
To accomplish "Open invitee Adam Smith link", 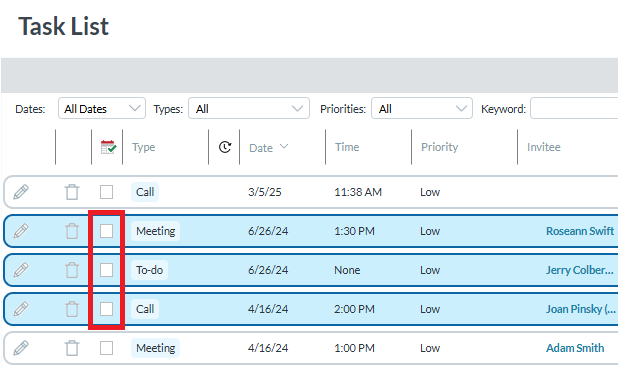I will pyautogui.click(x=575, y=348).
